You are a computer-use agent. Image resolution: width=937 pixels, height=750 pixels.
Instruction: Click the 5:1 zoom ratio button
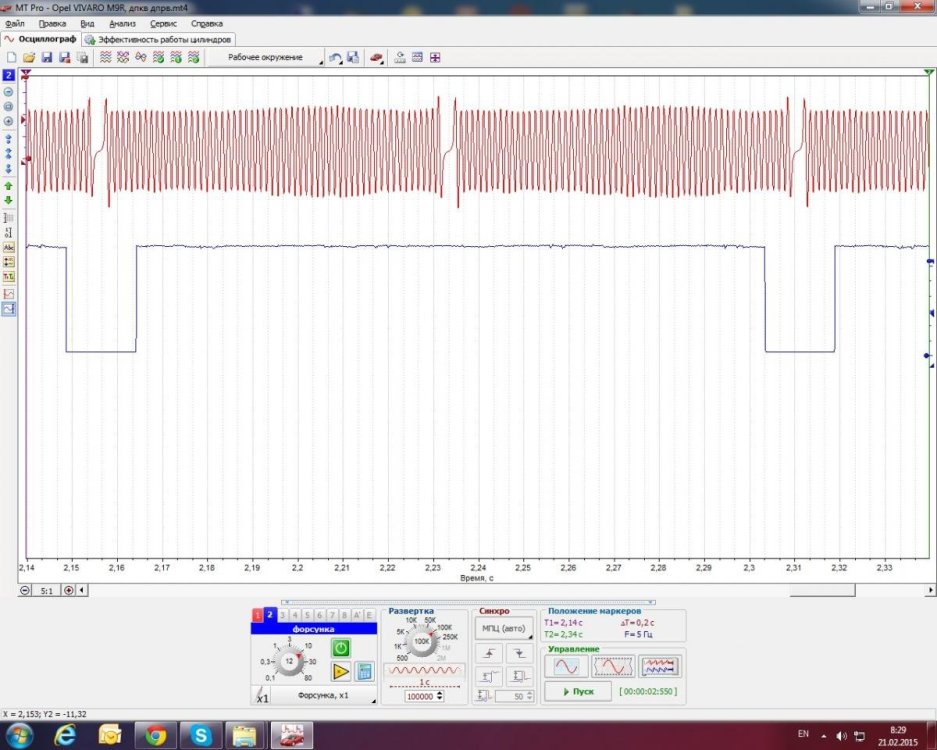click(x=46, y=591)
